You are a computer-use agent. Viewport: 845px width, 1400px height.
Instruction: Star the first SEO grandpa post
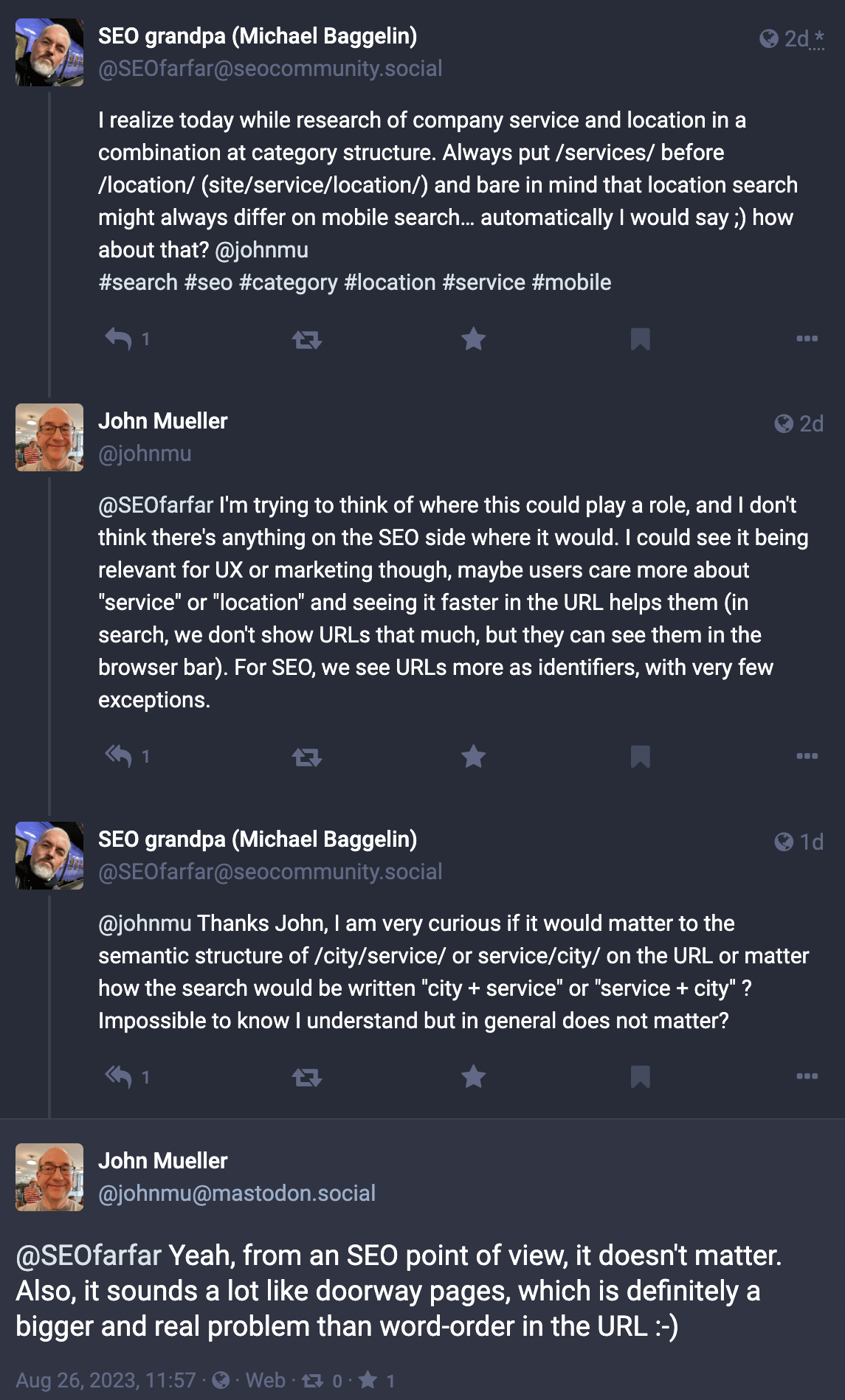click(x=473, y=339)
